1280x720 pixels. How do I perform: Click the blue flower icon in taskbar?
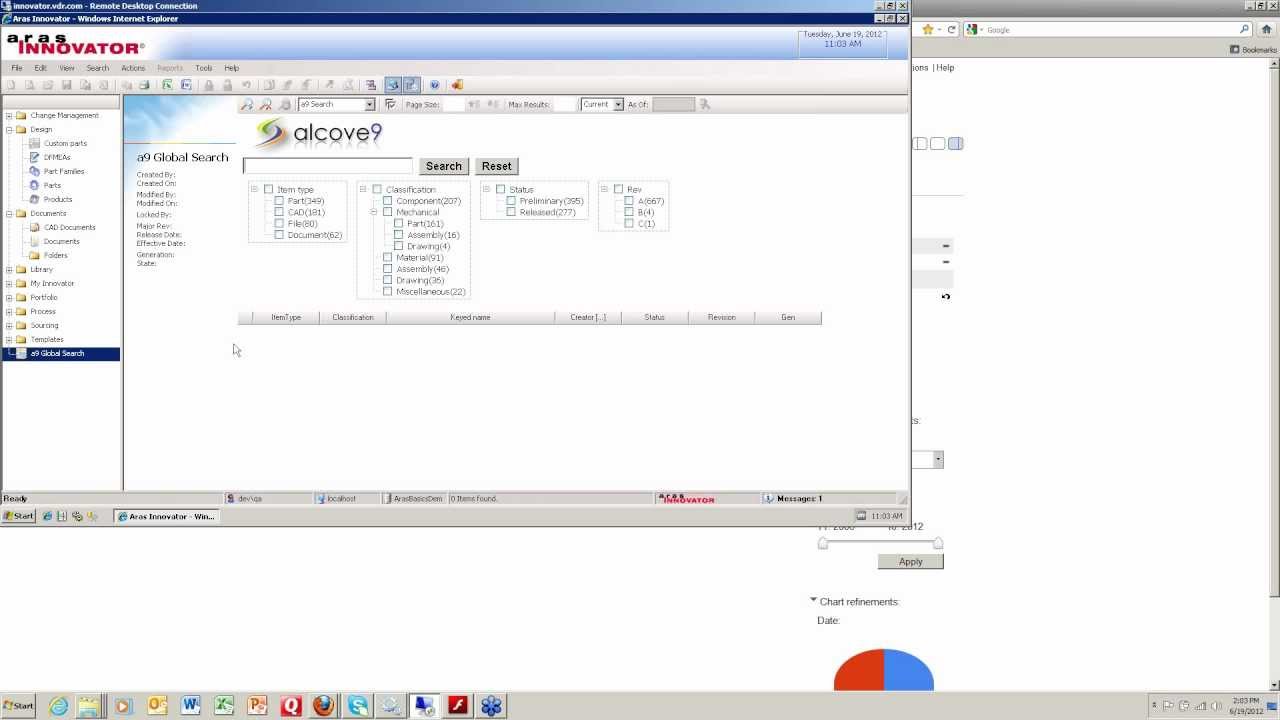coord(491,706)
